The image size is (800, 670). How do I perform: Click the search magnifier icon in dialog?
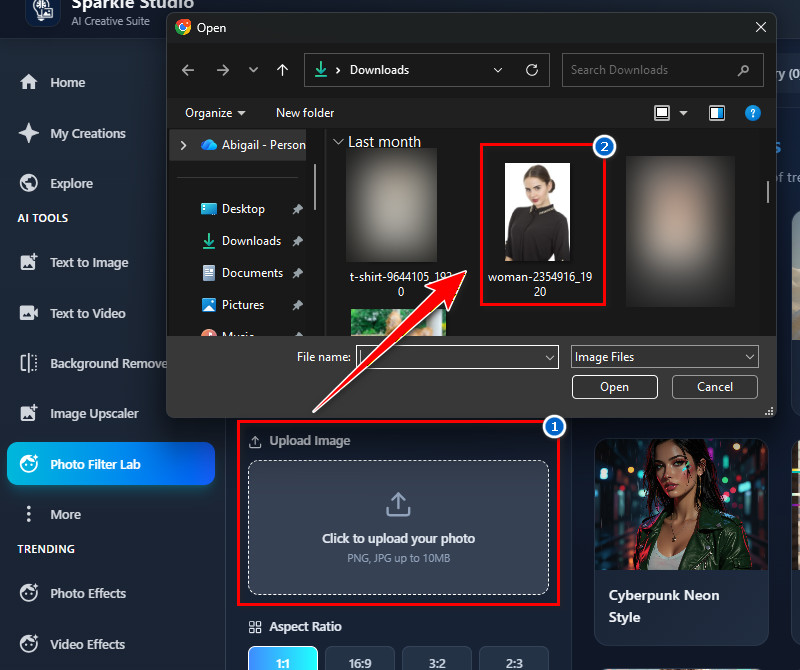pos(743,70)
